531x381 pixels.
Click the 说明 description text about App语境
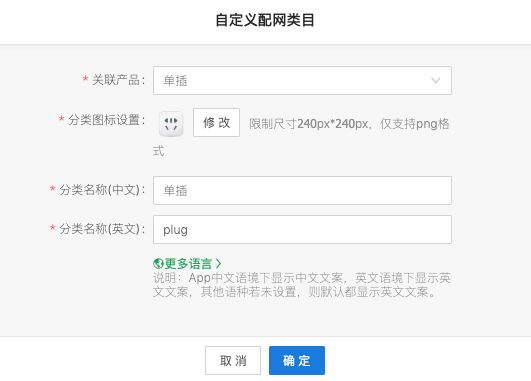coord(301,284)
